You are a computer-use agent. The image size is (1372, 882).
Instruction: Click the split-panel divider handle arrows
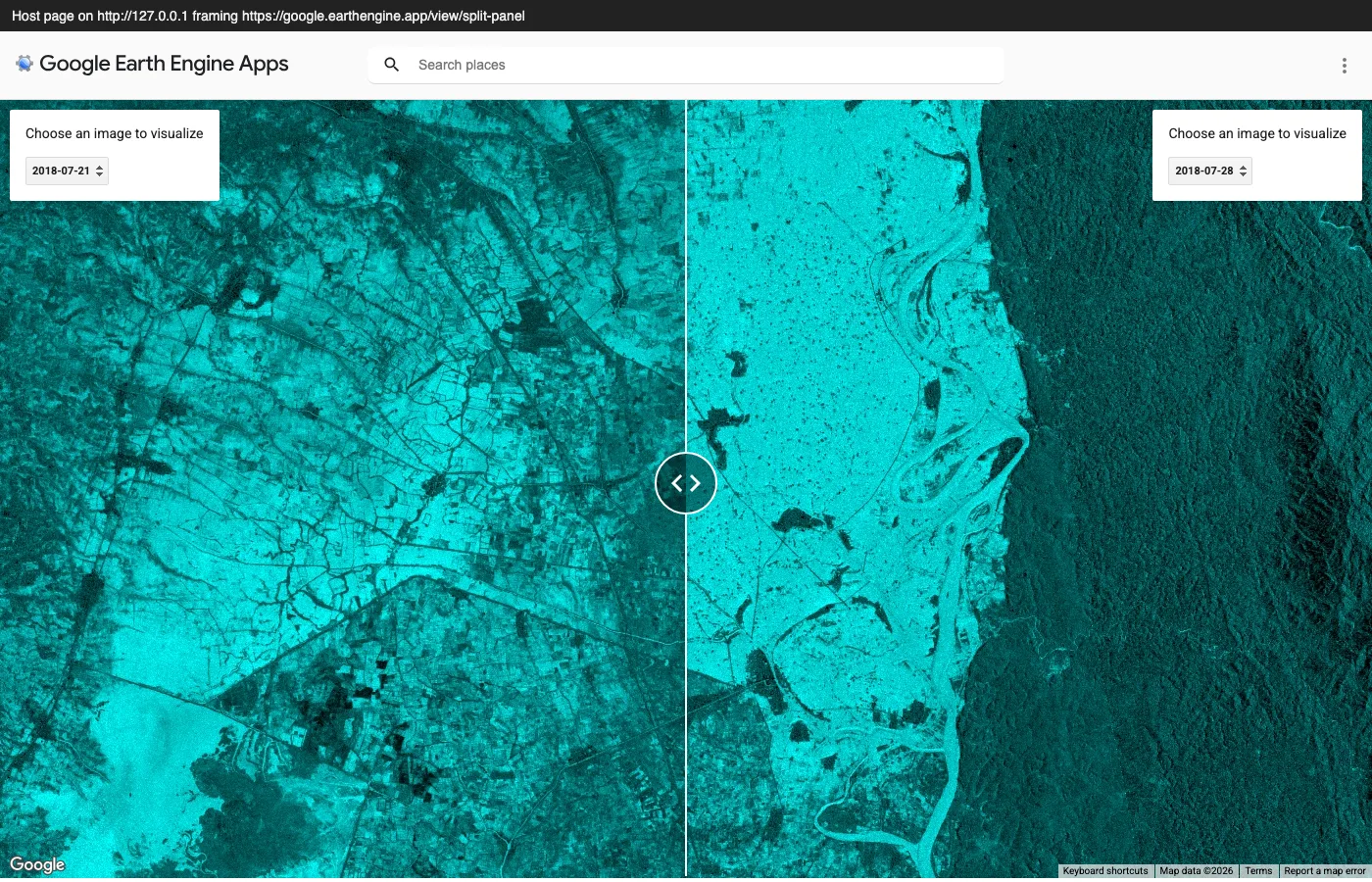[686, 483]
